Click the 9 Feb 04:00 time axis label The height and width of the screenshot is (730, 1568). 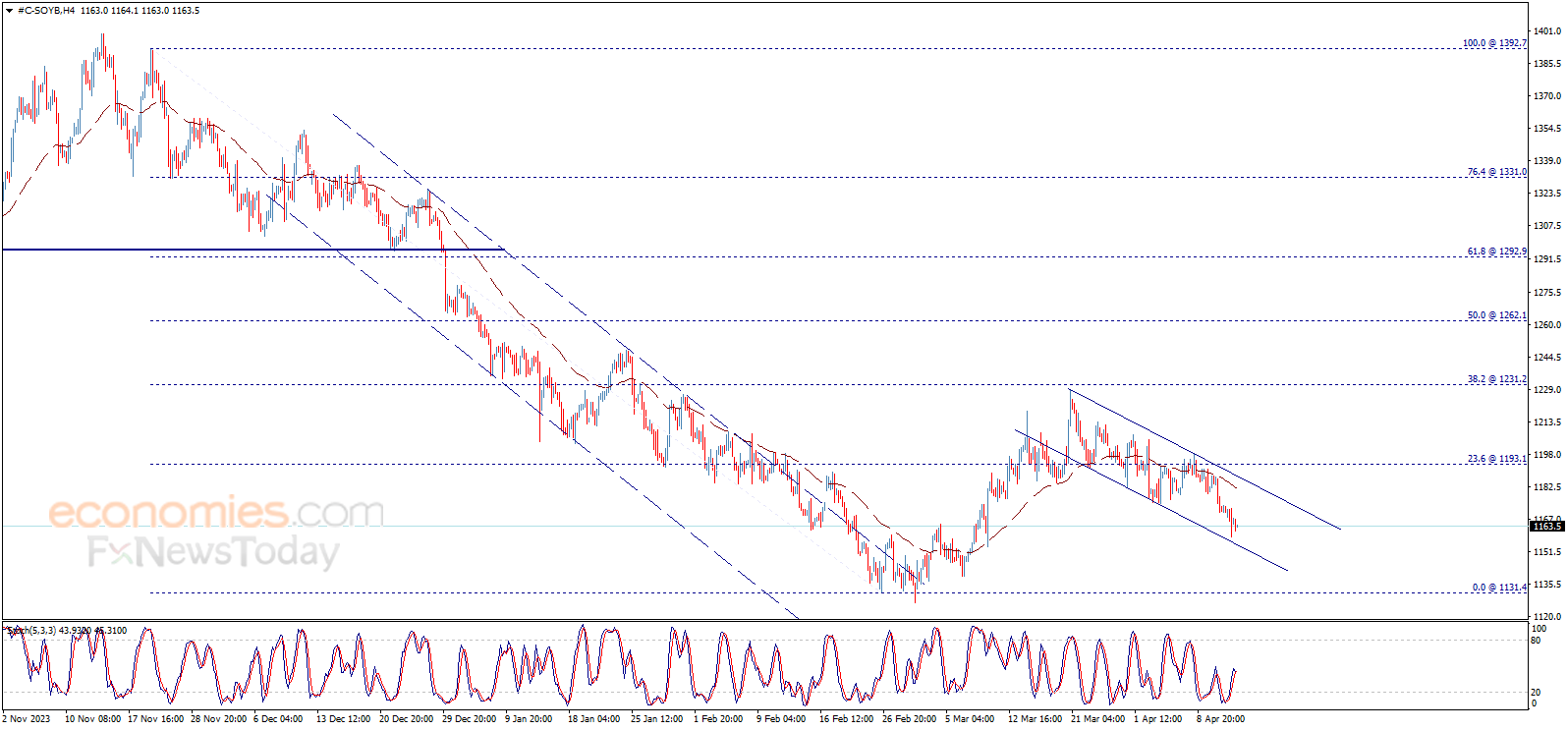(781, 719)
